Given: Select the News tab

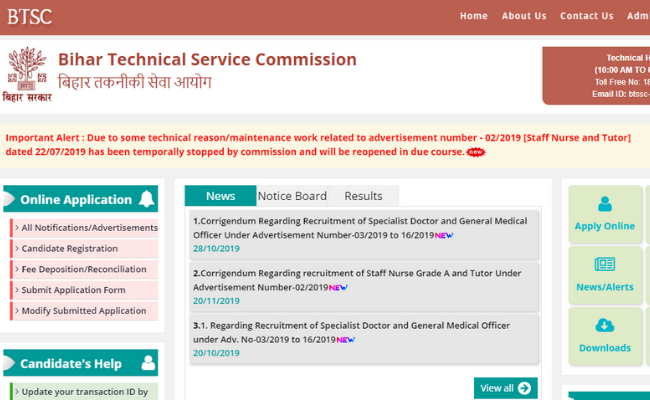Looking at the screenshot, I should pyautogui.click(x=221, y=196).
